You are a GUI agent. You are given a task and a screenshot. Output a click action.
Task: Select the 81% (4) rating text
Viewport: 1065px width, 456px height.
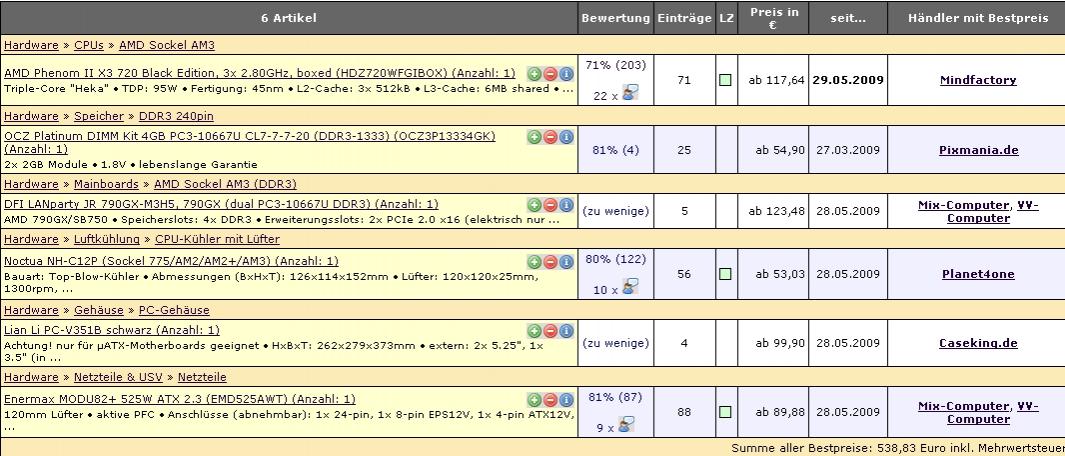pyautogui.click(x=615, y=150)
